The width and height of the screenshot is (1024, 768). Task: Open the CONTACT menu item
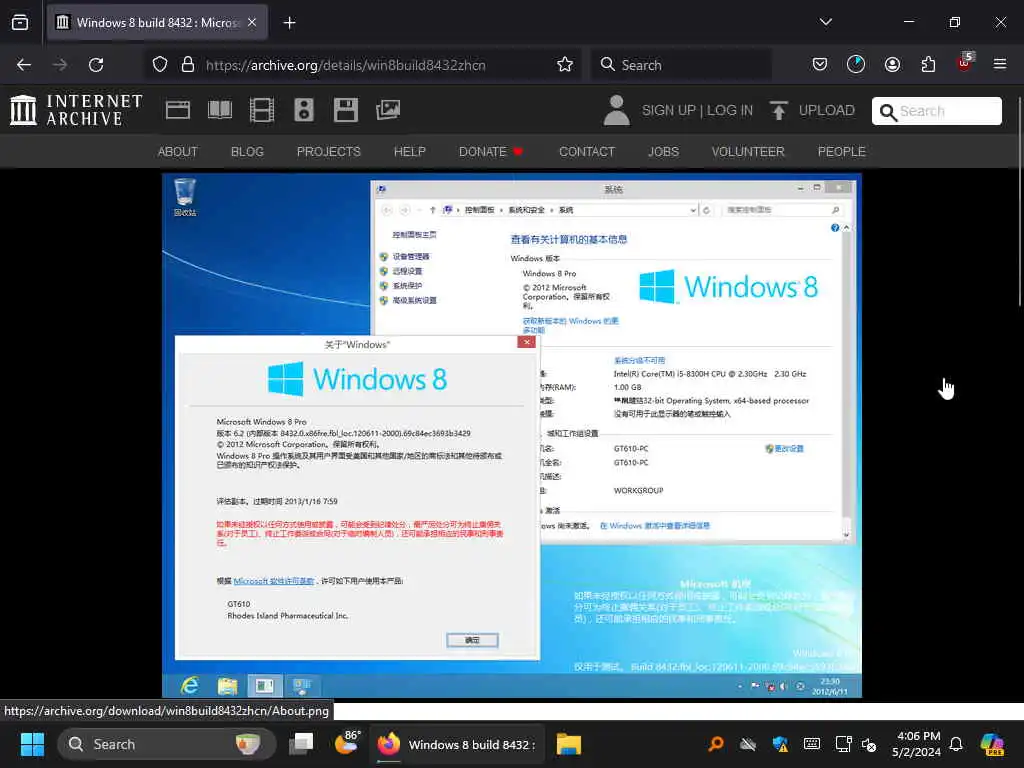(586, 152)
